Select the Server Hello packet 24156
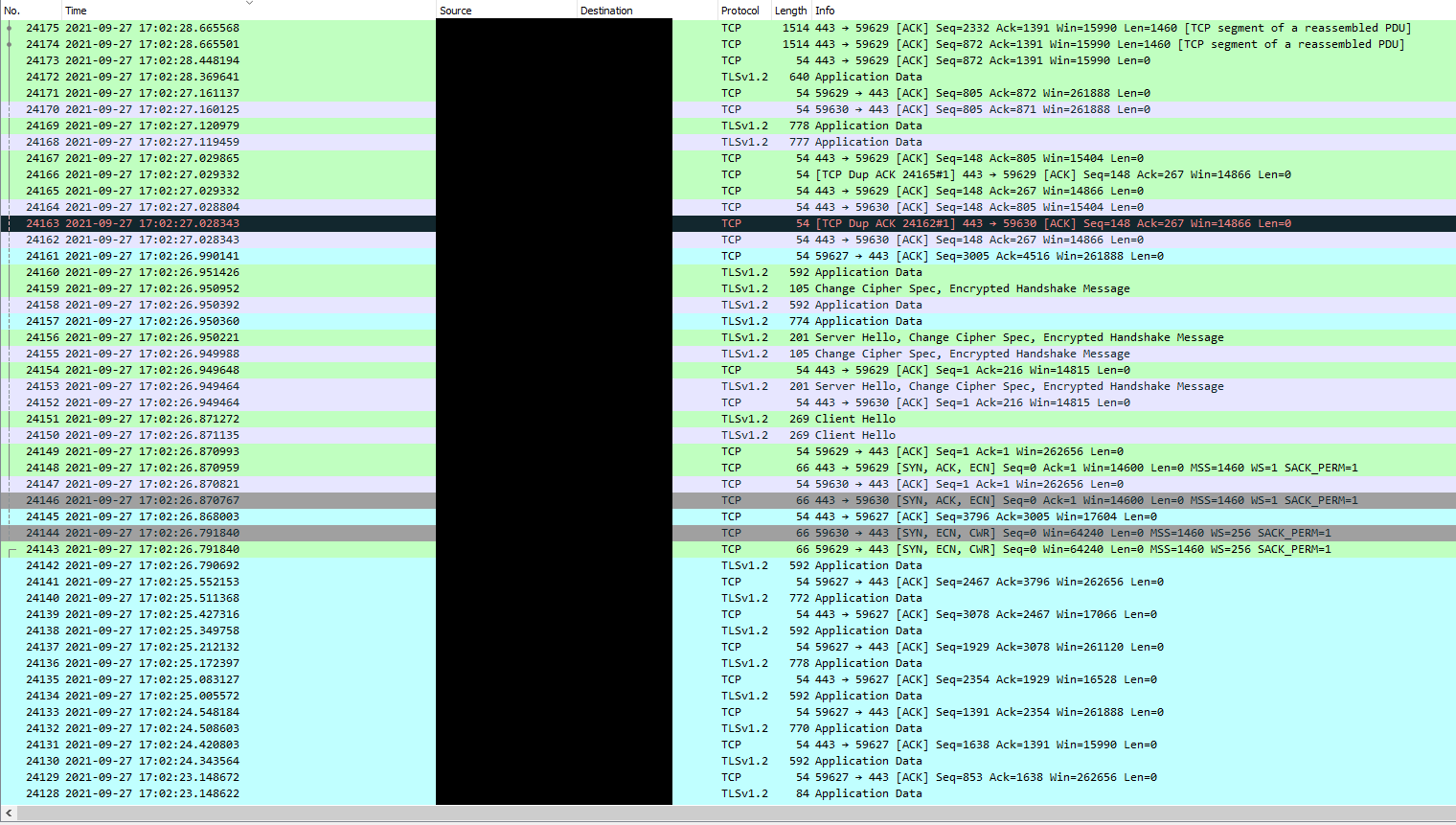The width and height of the screenshot is (1456, 825). [383, 337]
